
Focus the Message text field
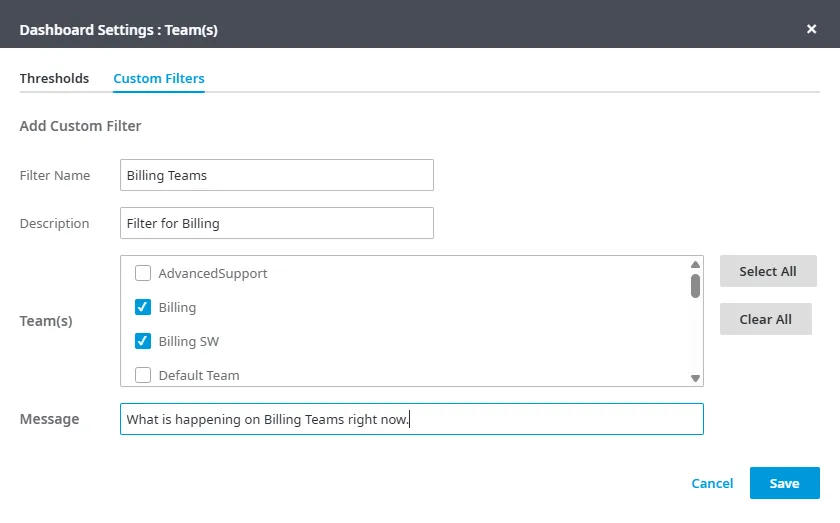coord(411,419)
